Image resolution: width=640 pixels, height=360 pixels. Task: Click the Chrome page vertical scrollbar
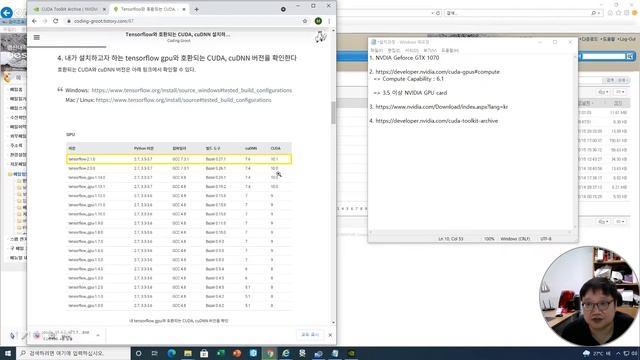(x=333, y=112)
